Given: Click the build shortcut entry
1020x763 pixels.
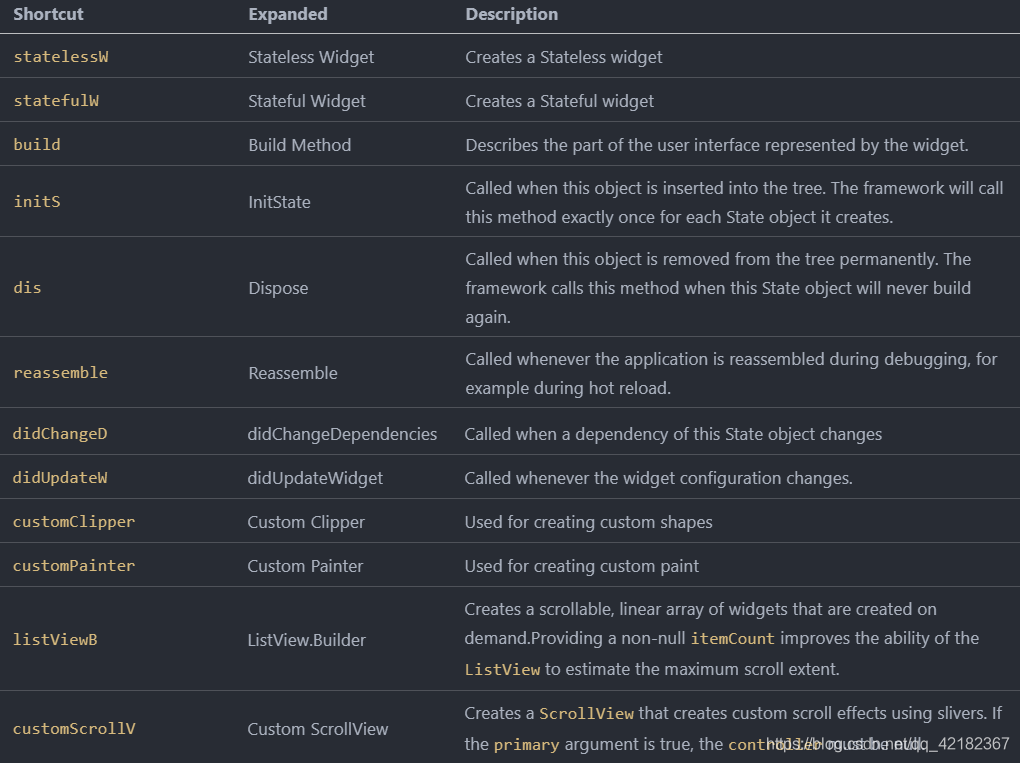Looking at the screenshot, I should pos(37,145).
